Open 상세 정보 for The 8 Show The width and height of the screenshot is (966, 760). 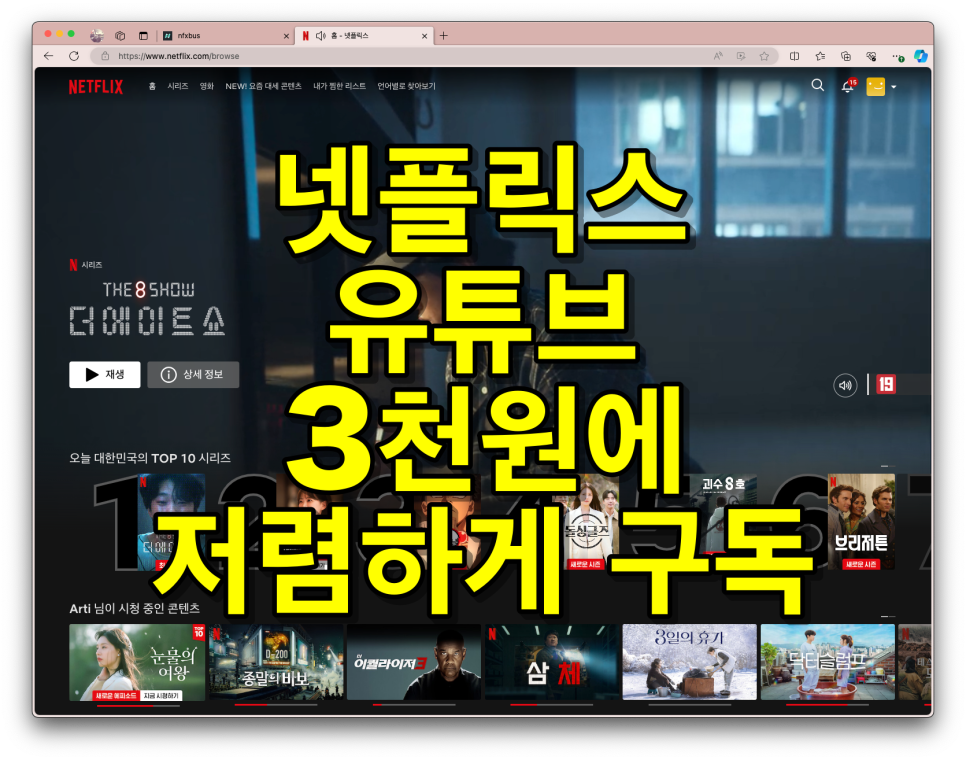(193, 374)
